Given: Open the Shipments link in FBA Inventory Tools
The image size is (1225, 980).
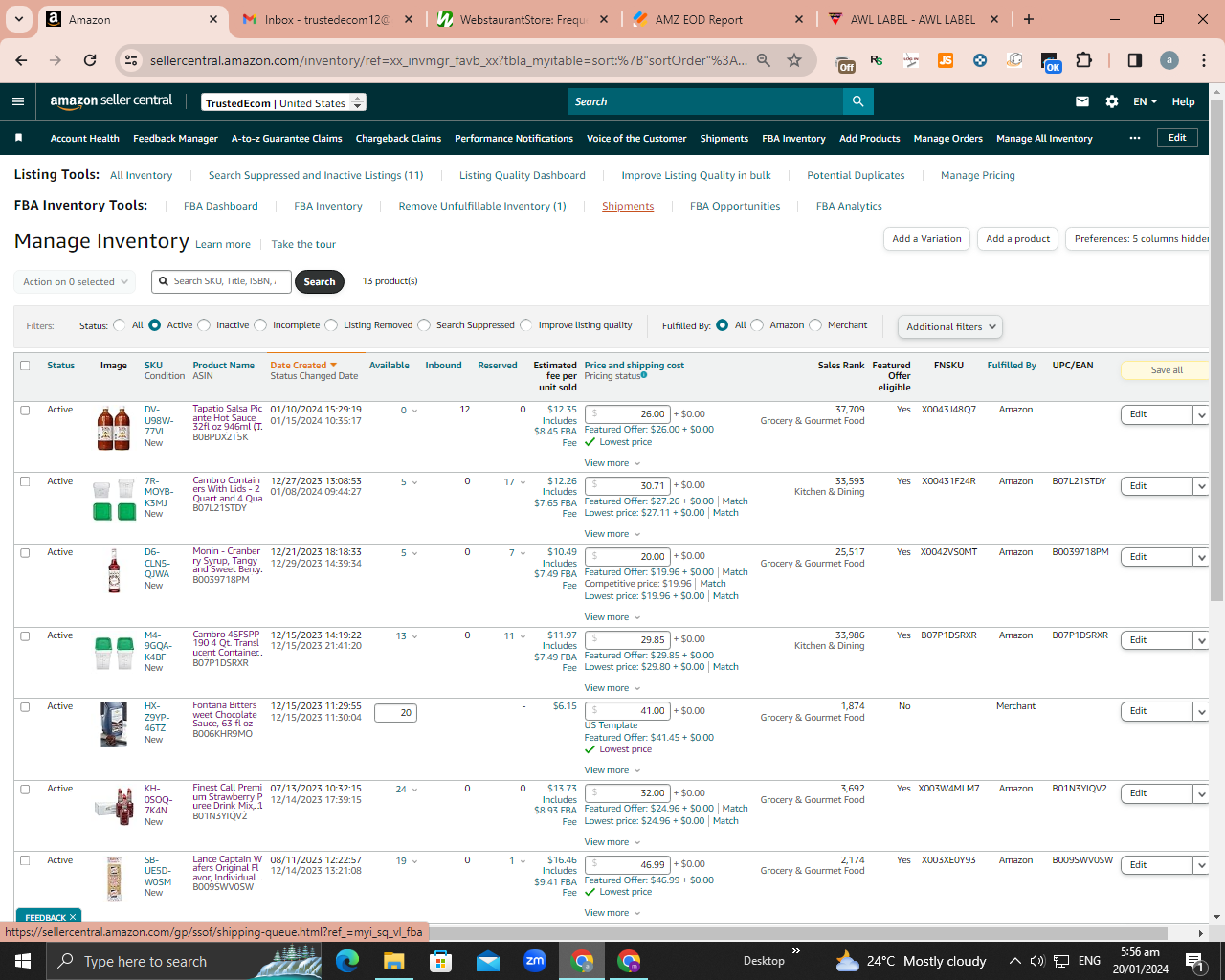Looking at the screenshot, I should click(x=628, y=207).
